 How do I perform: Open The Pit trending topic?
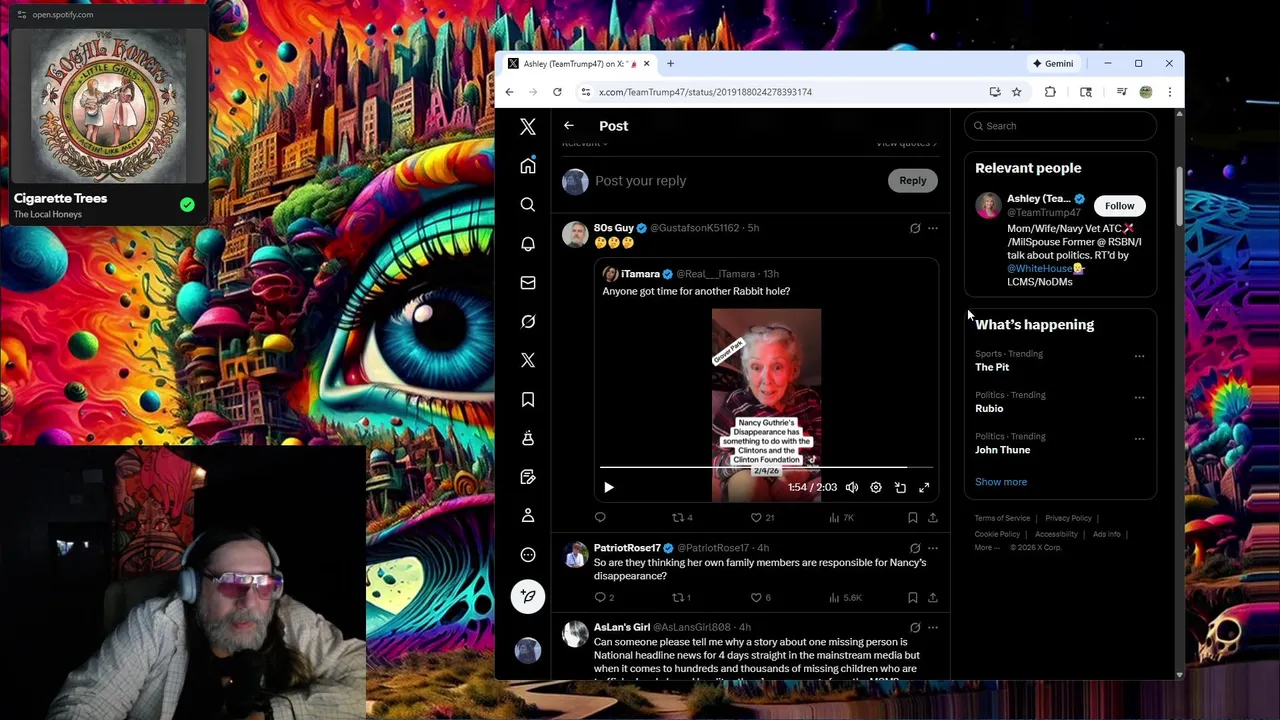pyautogui.click(x=992, y=367)
